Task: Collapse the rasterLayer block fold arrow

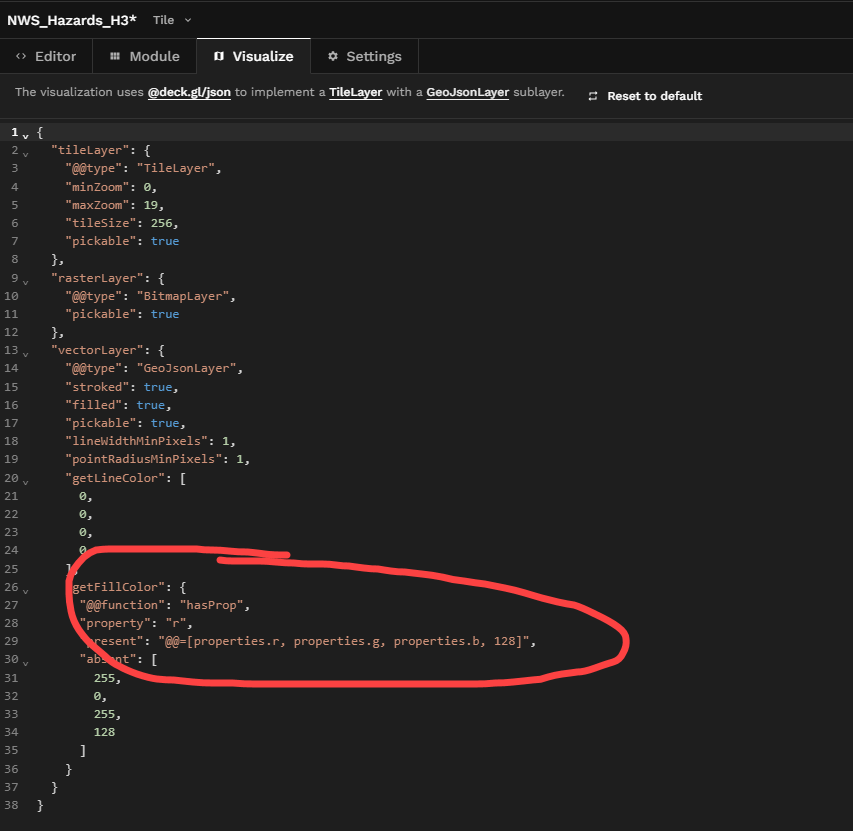Action: tap(26, 282)
